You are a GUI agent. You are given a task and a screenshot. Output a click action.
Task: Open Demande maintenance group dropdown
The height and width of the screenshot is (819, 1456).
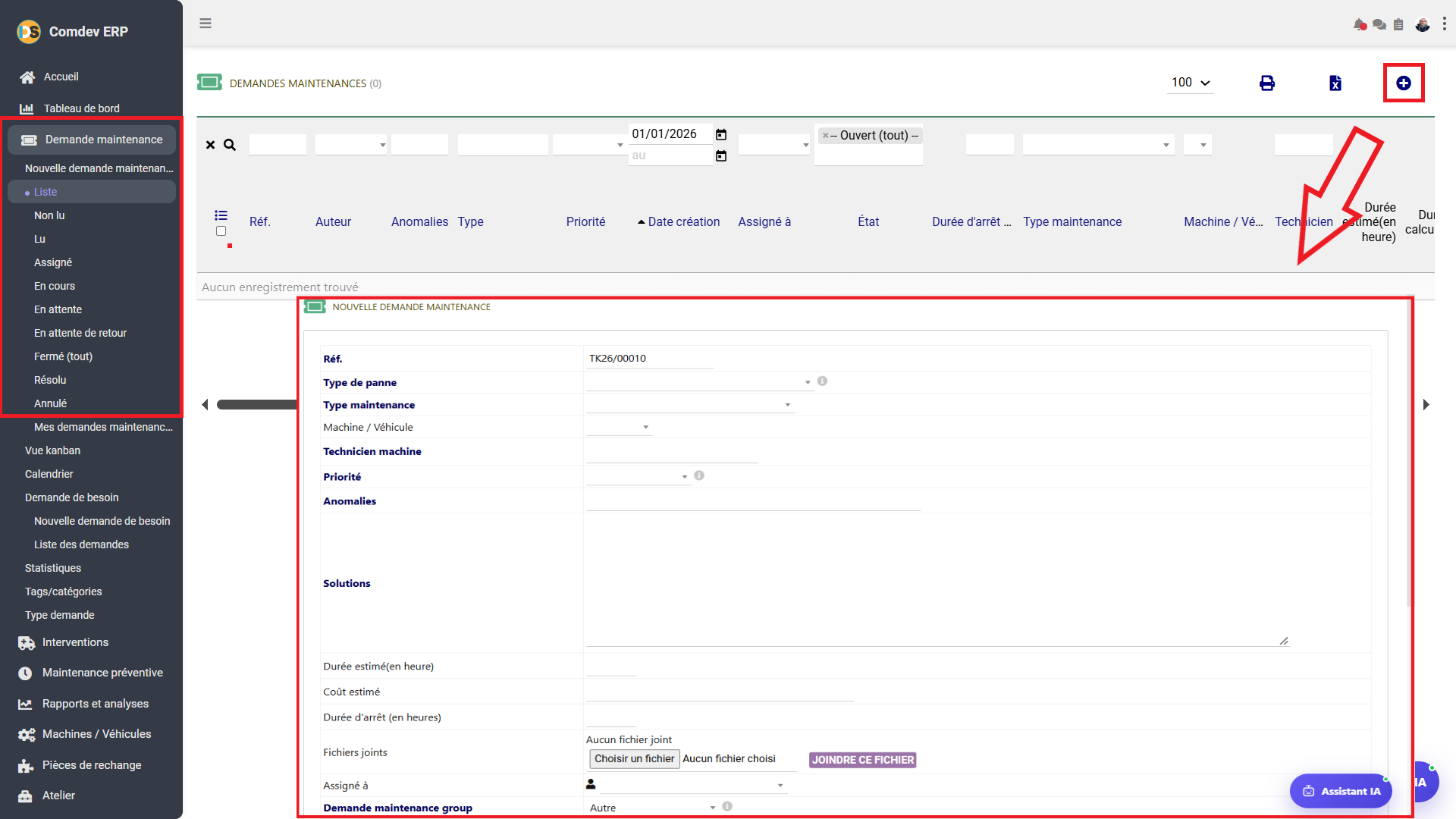(652, 808)
